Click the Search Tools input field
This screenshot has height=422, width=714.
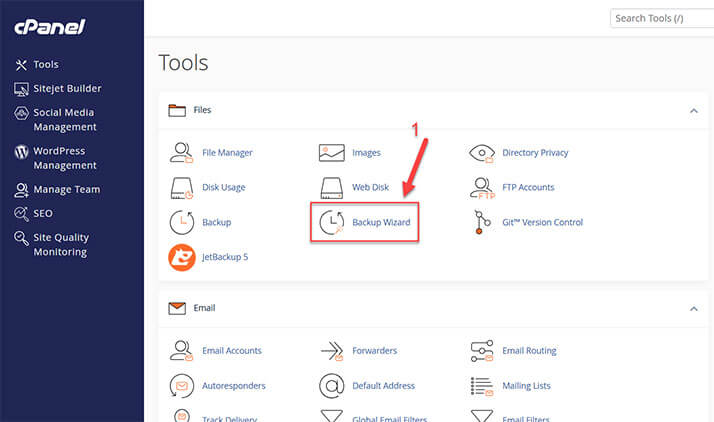coord(660,18)
